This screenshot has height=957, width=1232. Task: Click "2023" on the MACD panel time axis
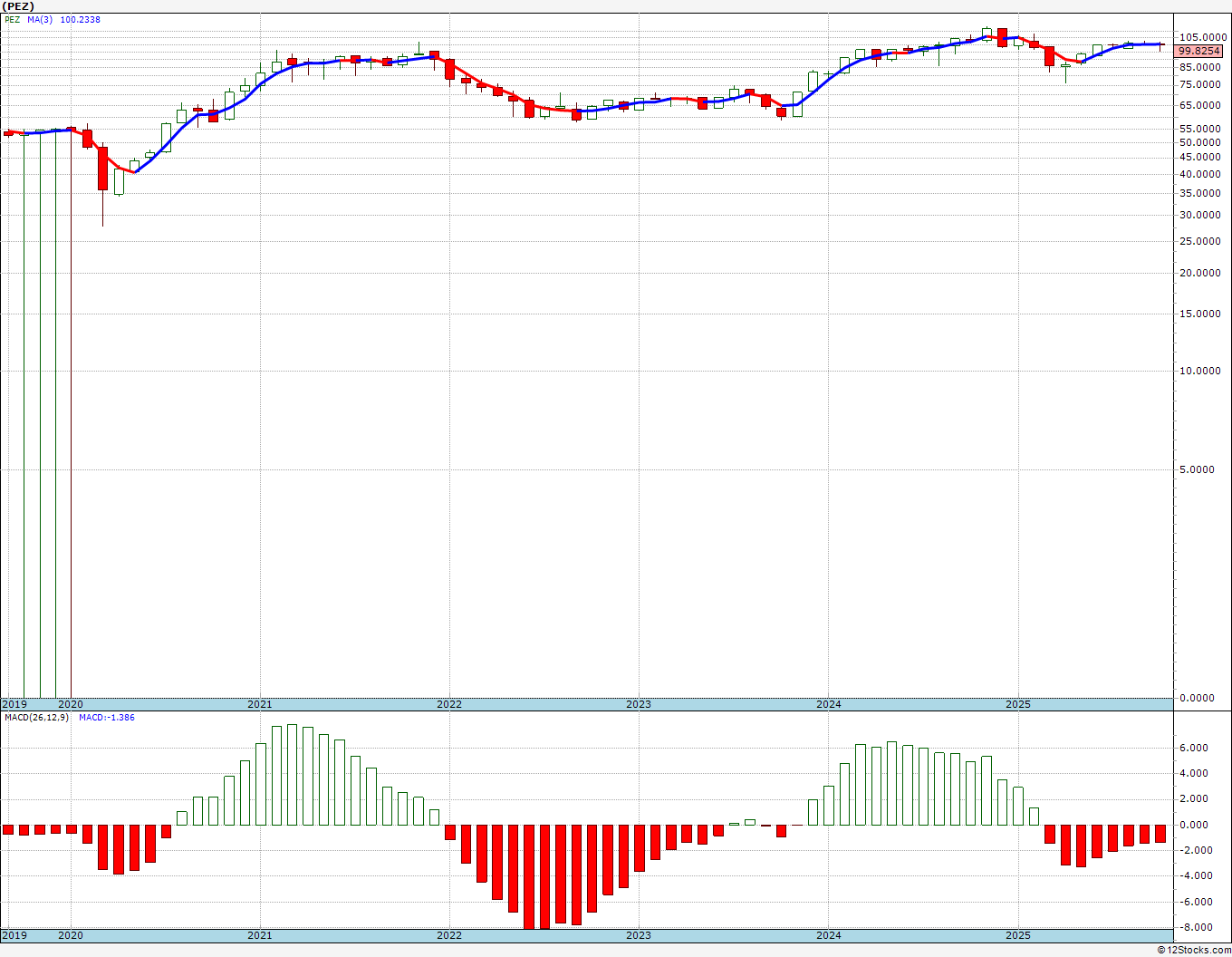639,935
